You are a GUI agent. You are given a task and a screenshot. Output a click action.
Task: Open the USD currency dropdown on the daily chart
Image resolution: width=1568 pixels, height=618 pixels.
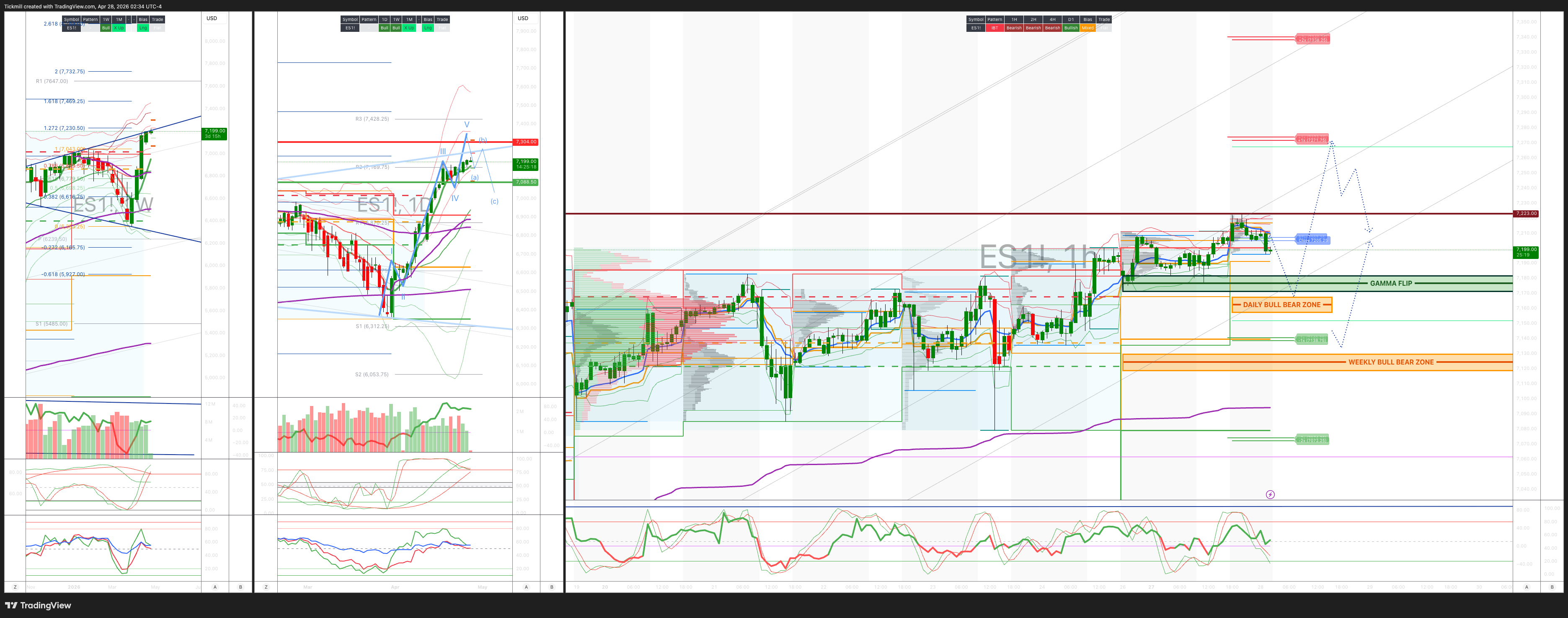tap(523, 18)
